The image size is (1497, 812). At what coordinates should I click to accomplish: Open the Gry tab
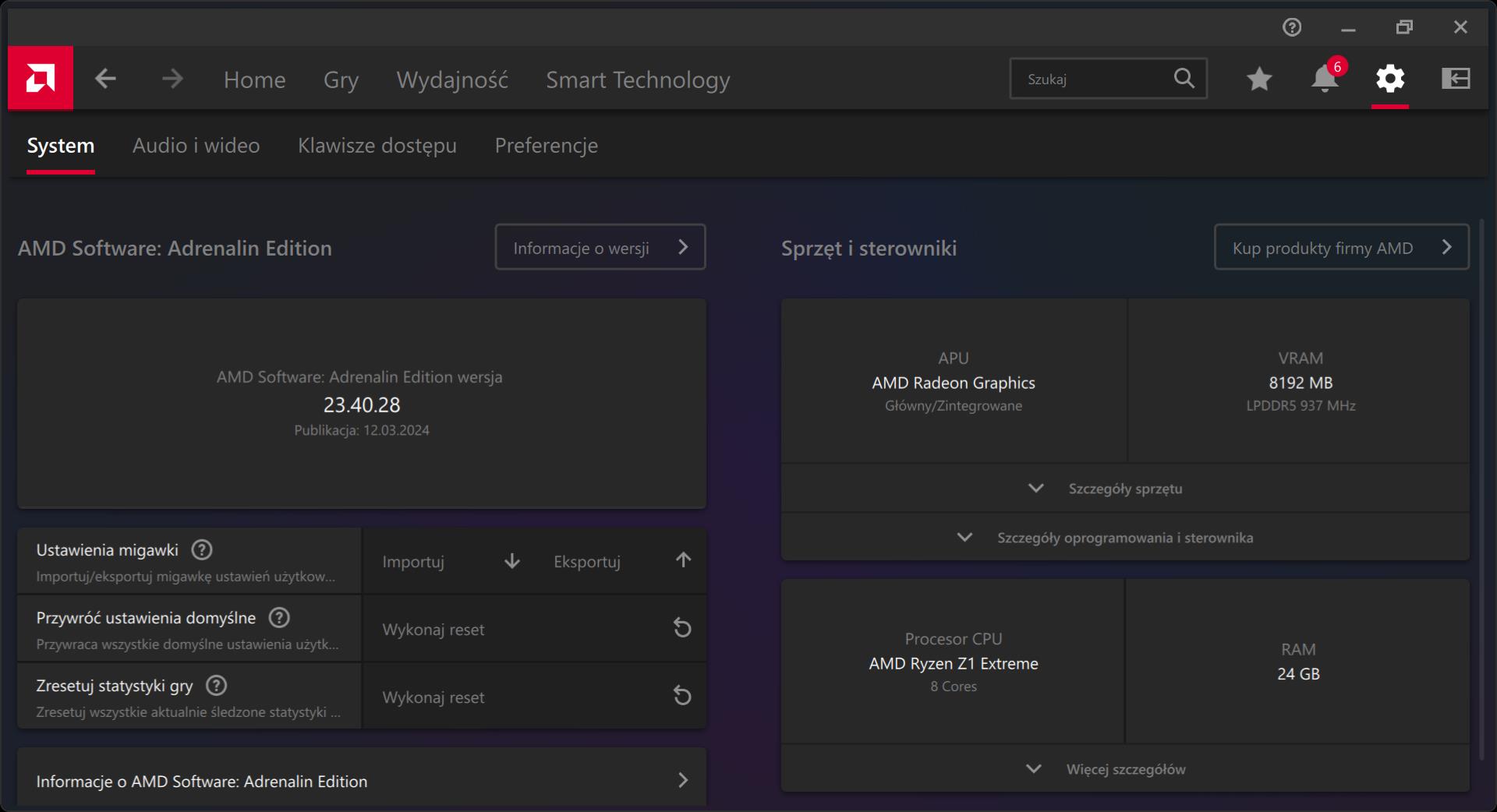pos(341,79)
